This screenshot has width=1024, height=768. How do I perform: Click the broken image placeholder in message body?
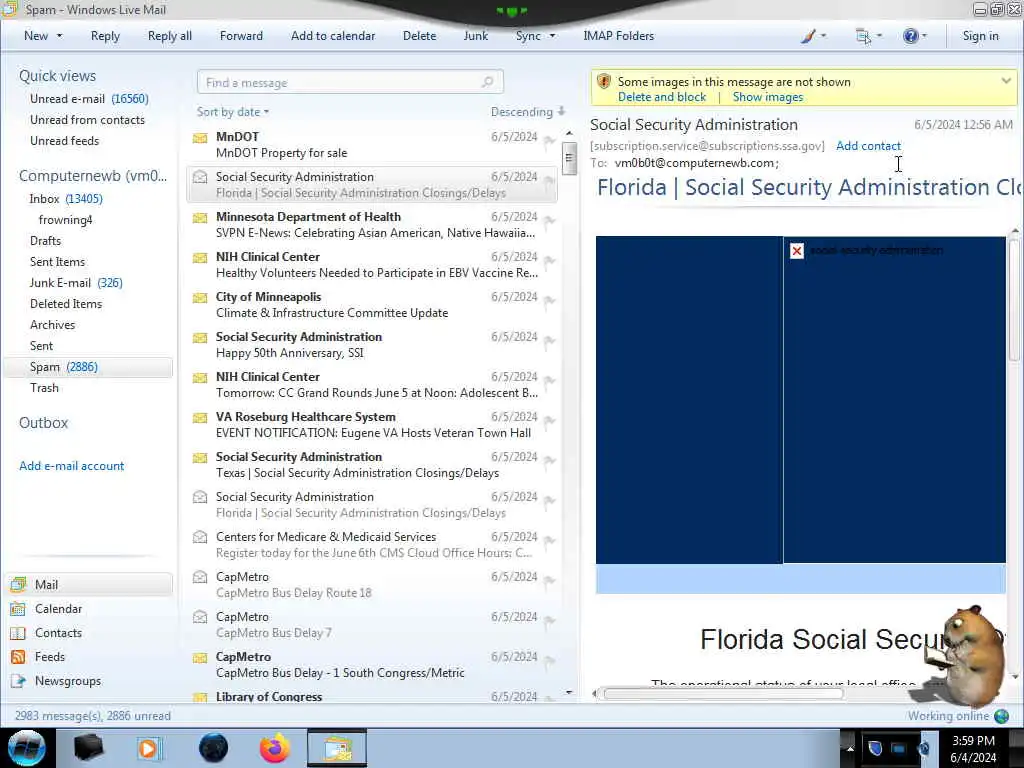[x=797, y=251]
